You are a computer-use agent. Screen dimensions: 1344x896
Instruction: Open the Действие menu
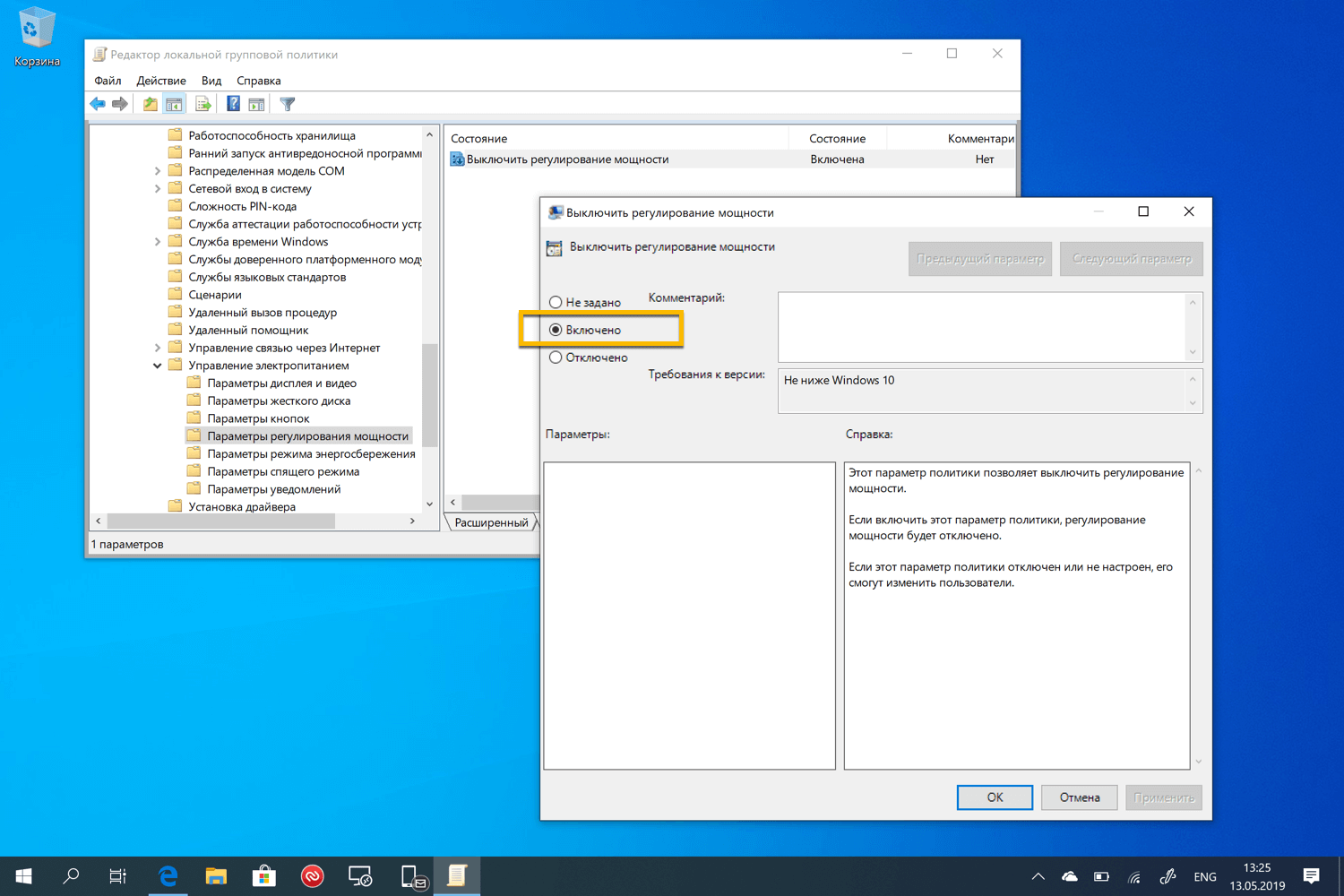point(161,81)
